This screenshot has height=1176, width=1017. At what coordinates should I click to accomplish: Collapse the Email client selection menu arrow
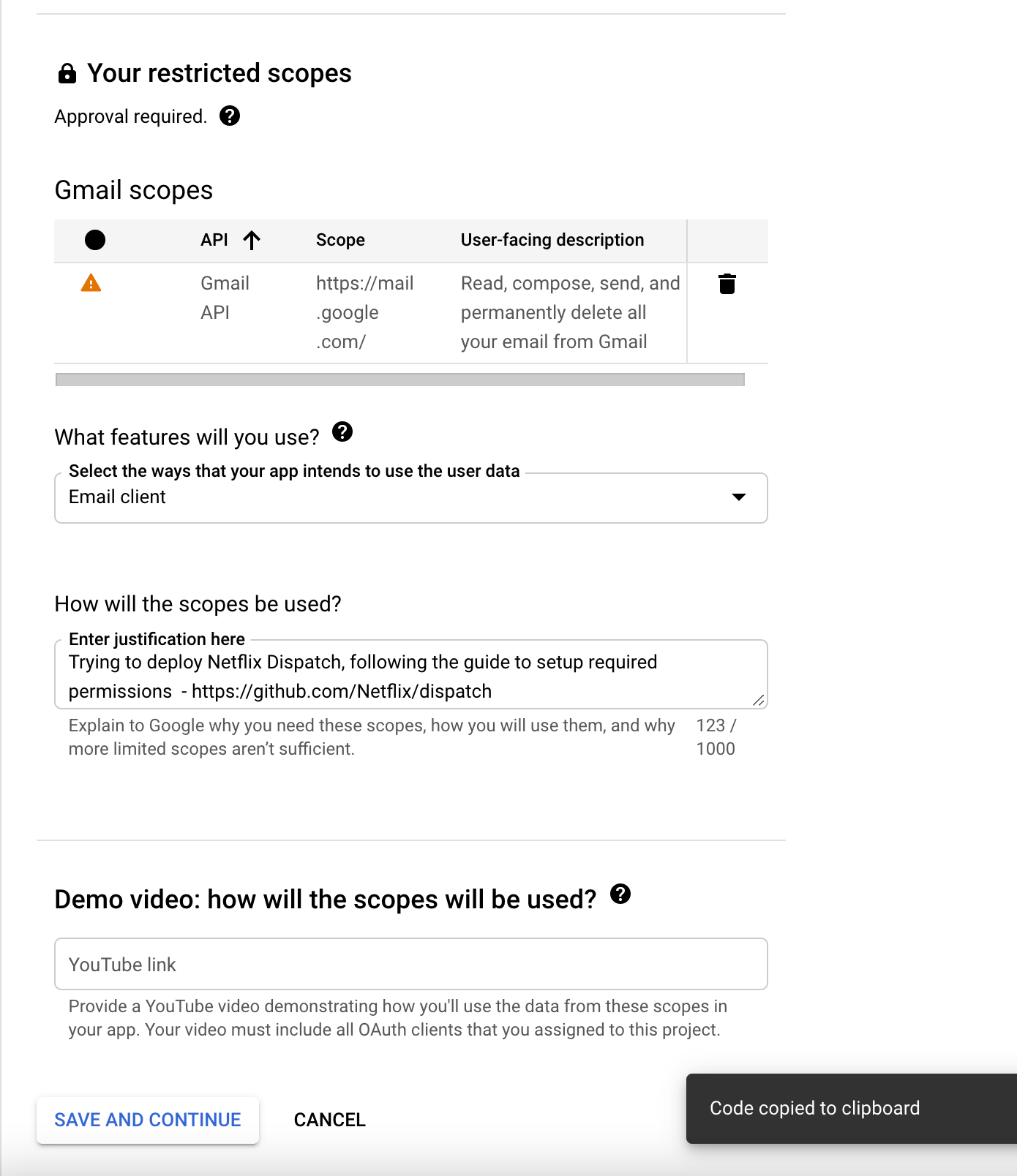pos(739,498)
